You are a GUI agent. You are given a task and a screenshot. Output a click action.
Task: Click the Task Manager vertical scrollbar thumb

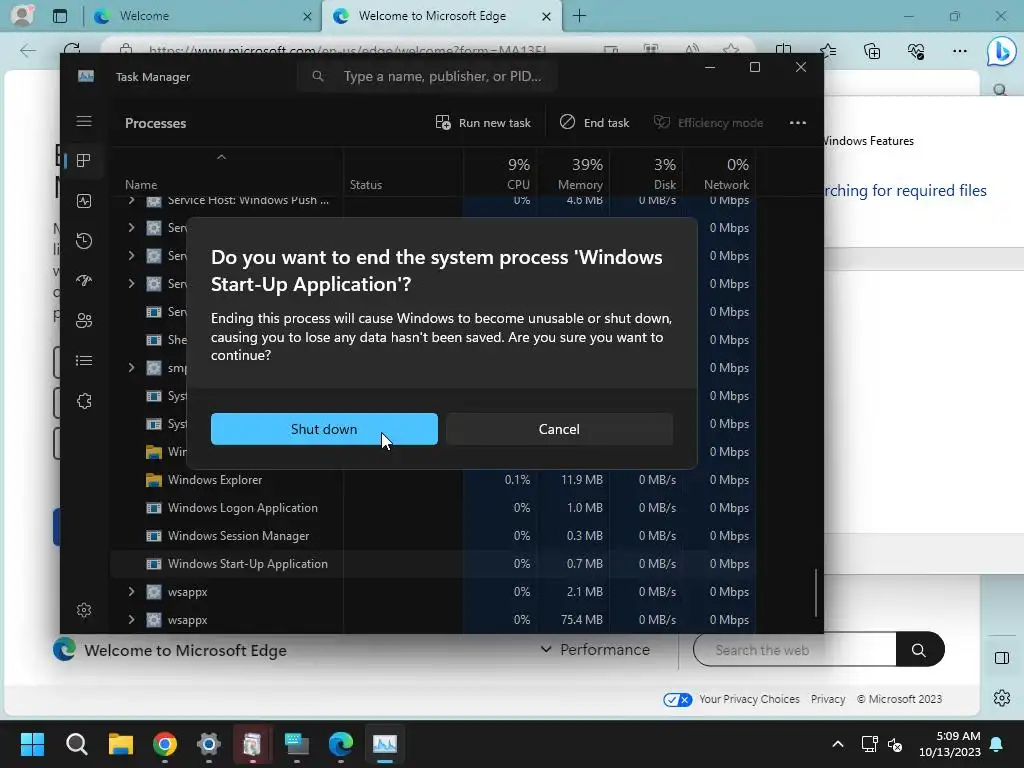click(816, 592)
